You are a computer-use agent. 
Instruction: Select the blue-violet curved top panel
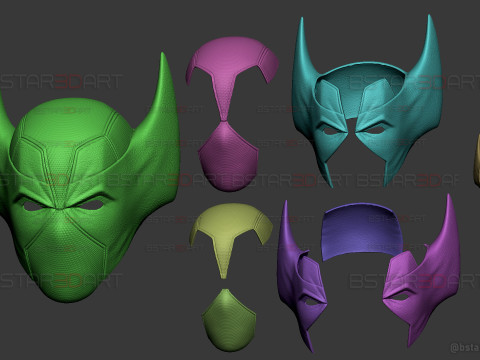[362, 232]
